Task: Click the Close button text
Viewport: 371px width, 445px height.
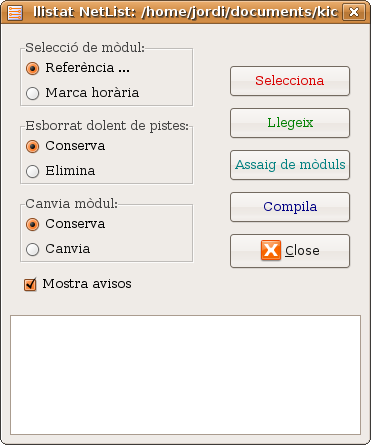Action: [302, 251]
